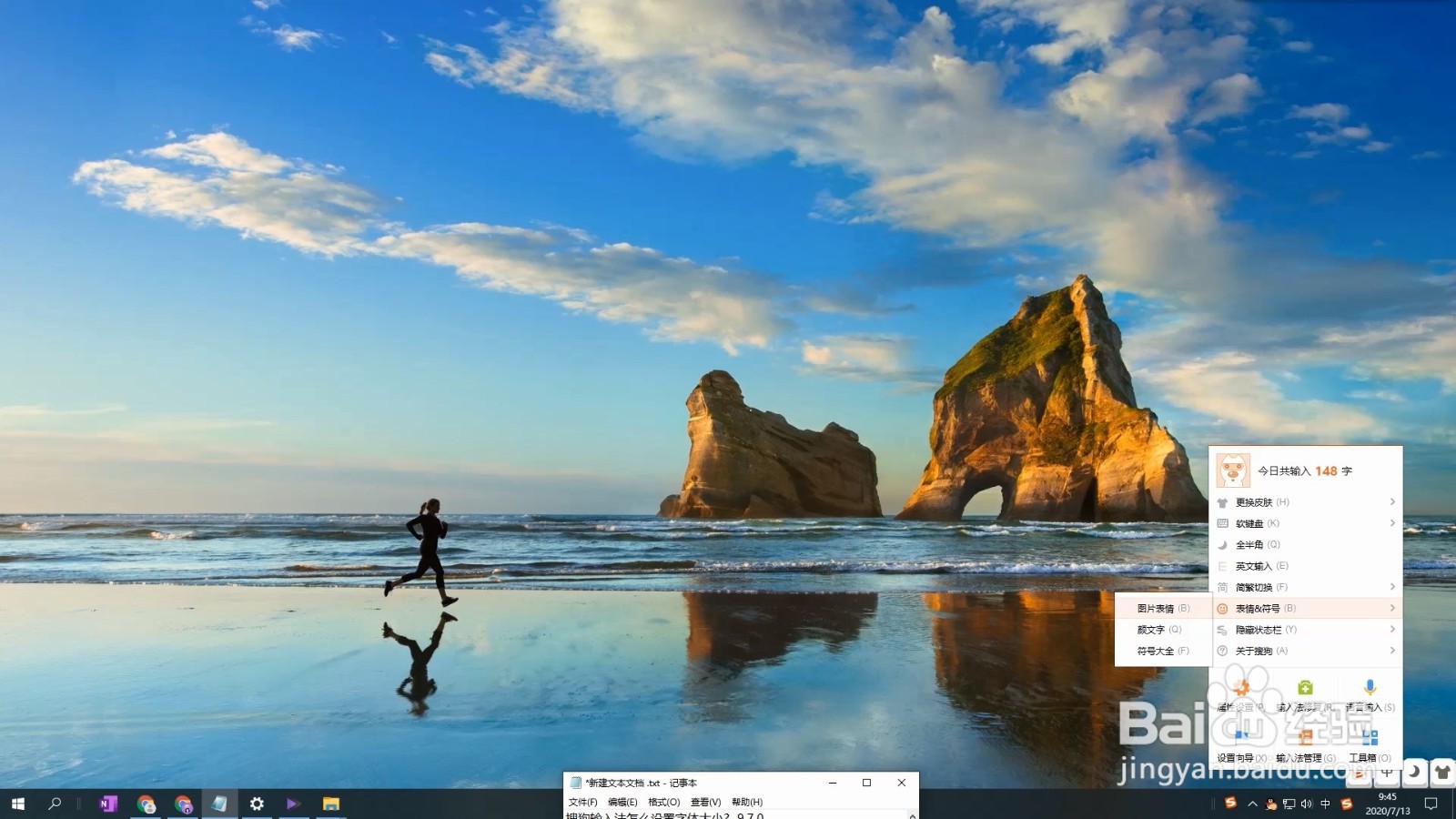Click the Sogou dog avatar in the menu
Image resolution: width=1456 pixels, height=819 pixels.
point(1233,470)
